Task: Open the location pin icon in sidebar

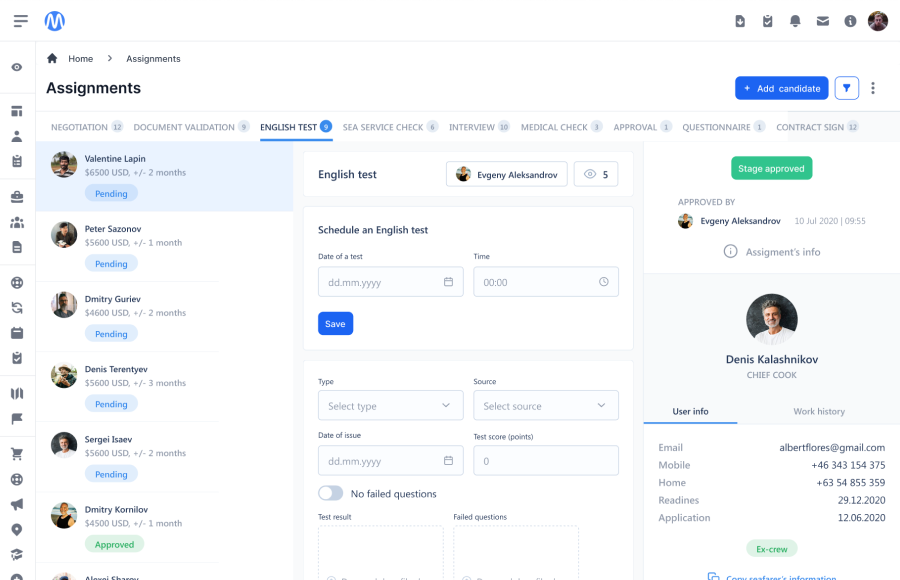Action: point(17,529)
